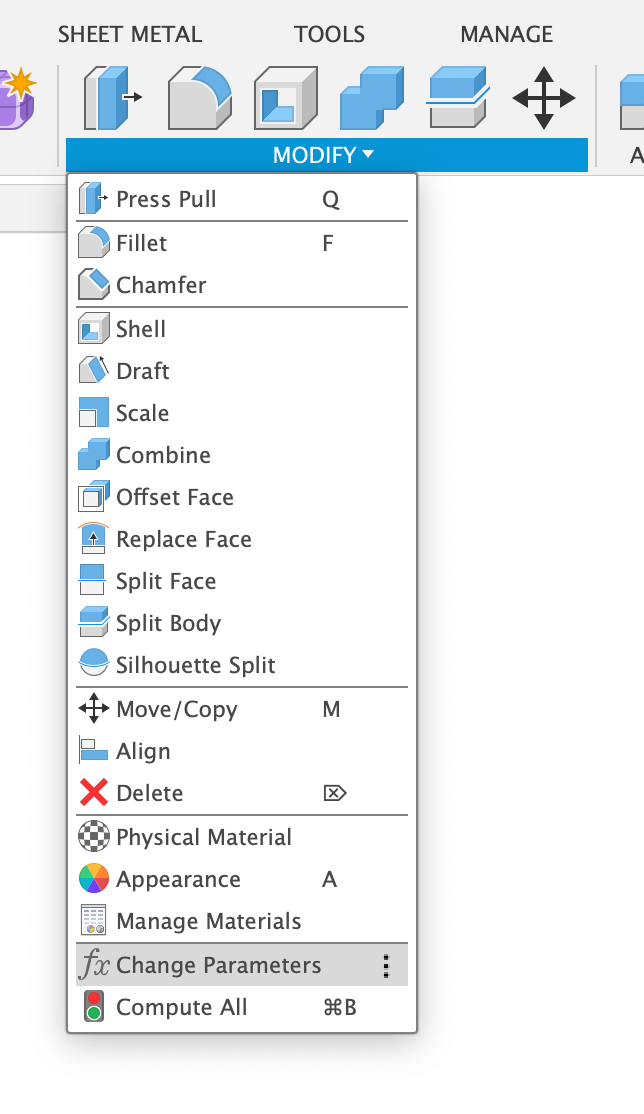
Task: Click the Move/Copy arrows toolbar icon
Action: pos(543,97)
